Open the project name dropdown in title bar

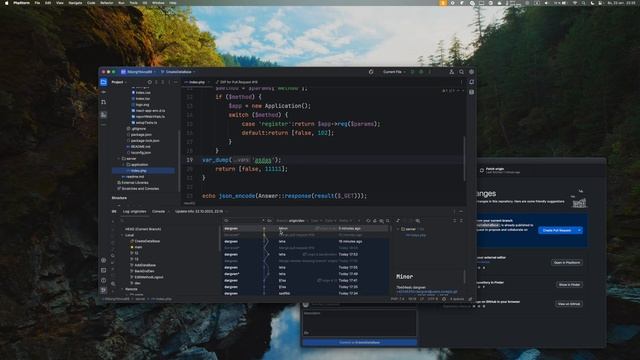pos(139,72)
